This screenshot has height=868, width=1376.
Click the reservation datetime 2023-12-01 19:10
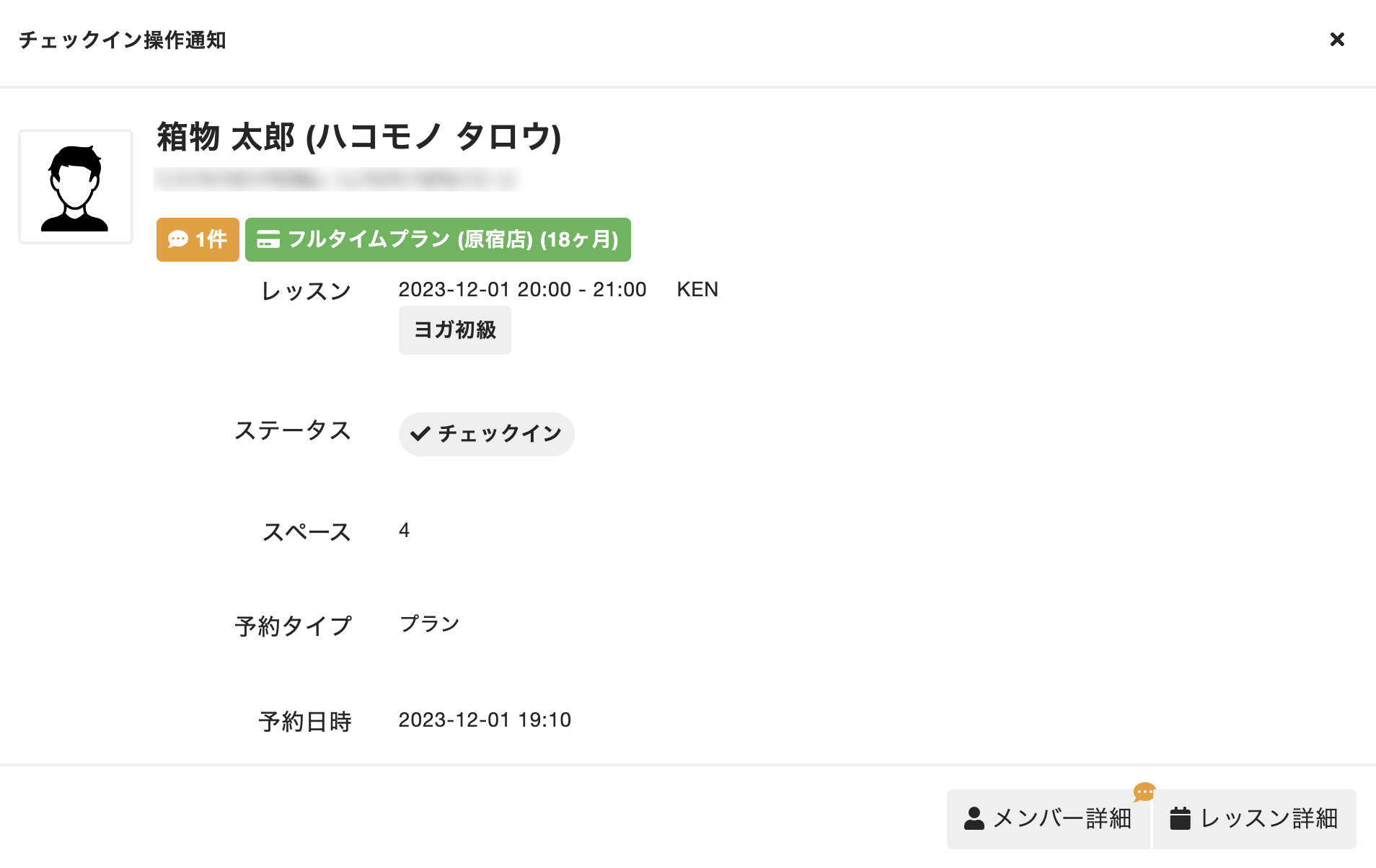(485, 720)
